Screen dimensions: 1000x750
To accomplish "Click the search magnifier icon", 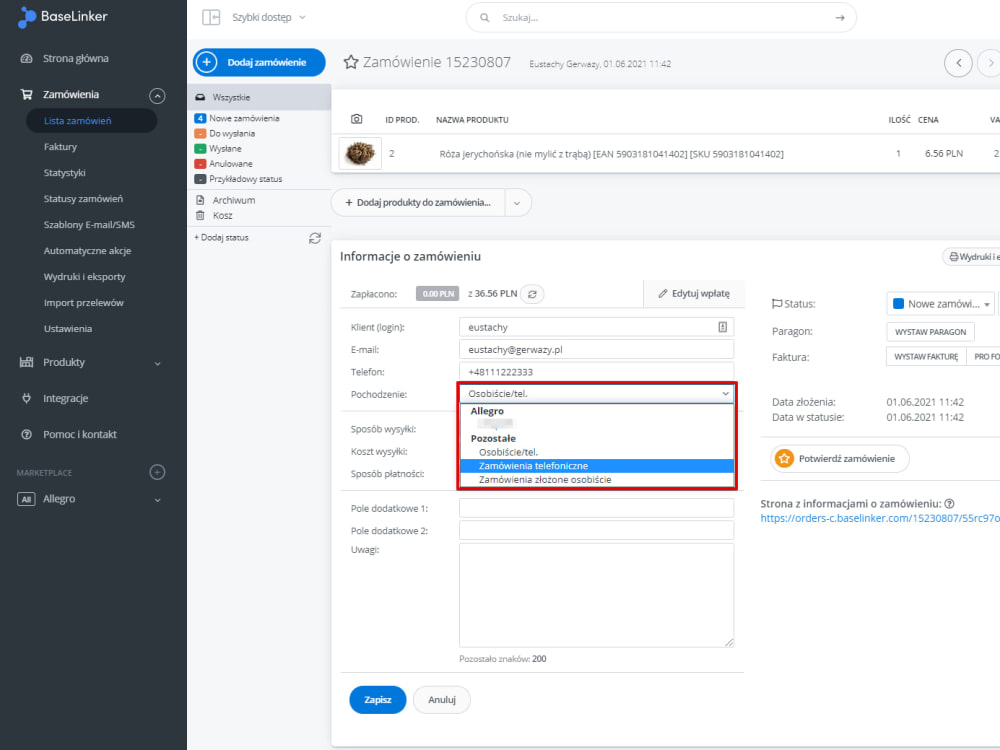I will [x=485, y=18].
